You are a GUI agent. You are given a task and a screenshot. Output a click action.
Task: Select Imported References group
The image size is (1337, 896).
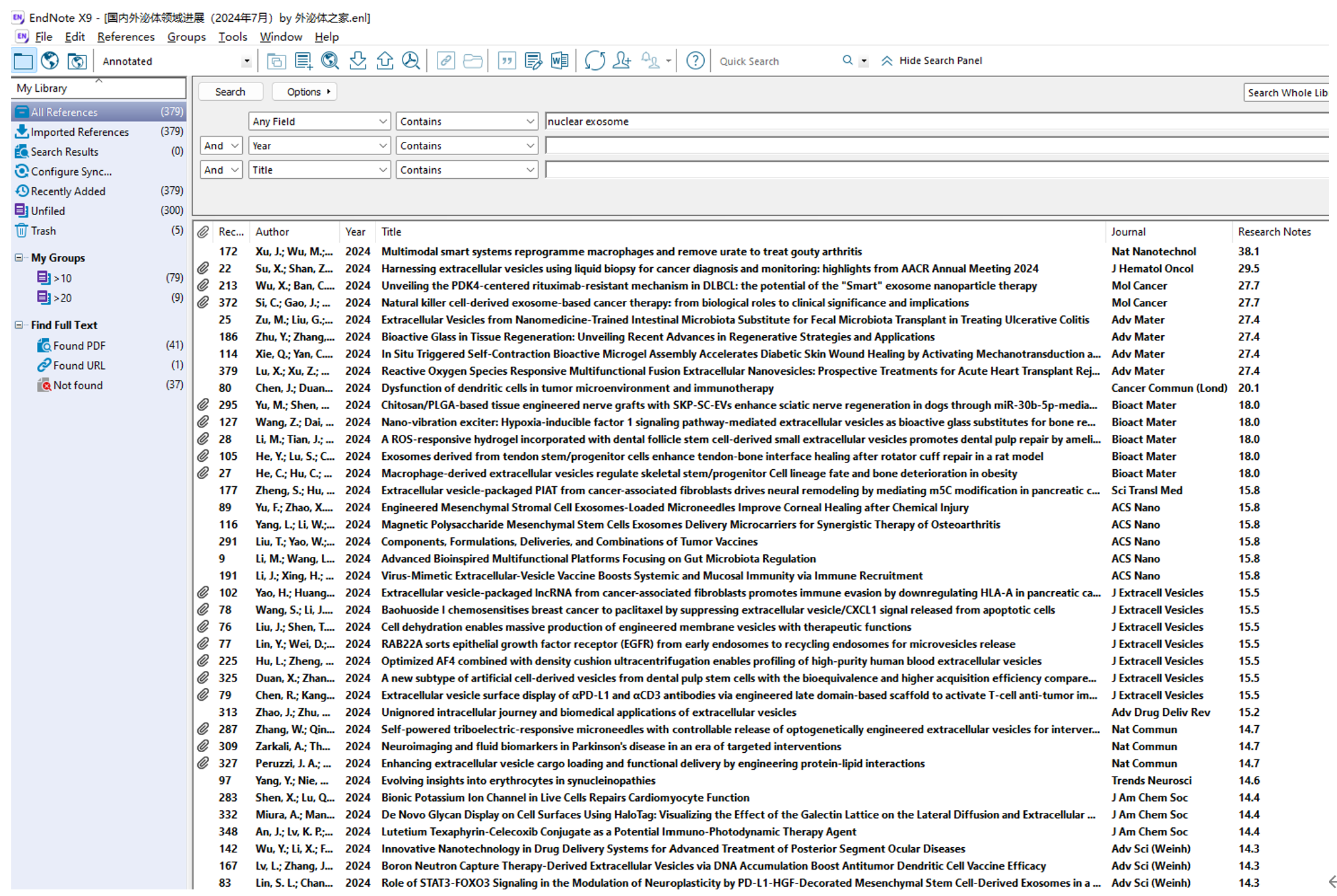pos(99,132)
